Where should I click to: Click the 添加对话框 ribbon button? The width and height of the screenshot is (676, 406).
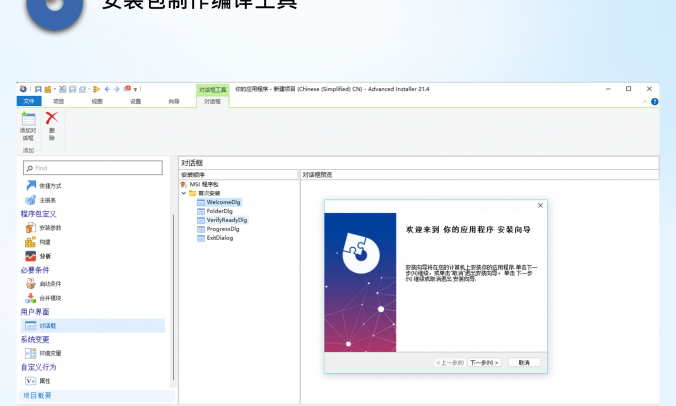(x=28, y=126)
